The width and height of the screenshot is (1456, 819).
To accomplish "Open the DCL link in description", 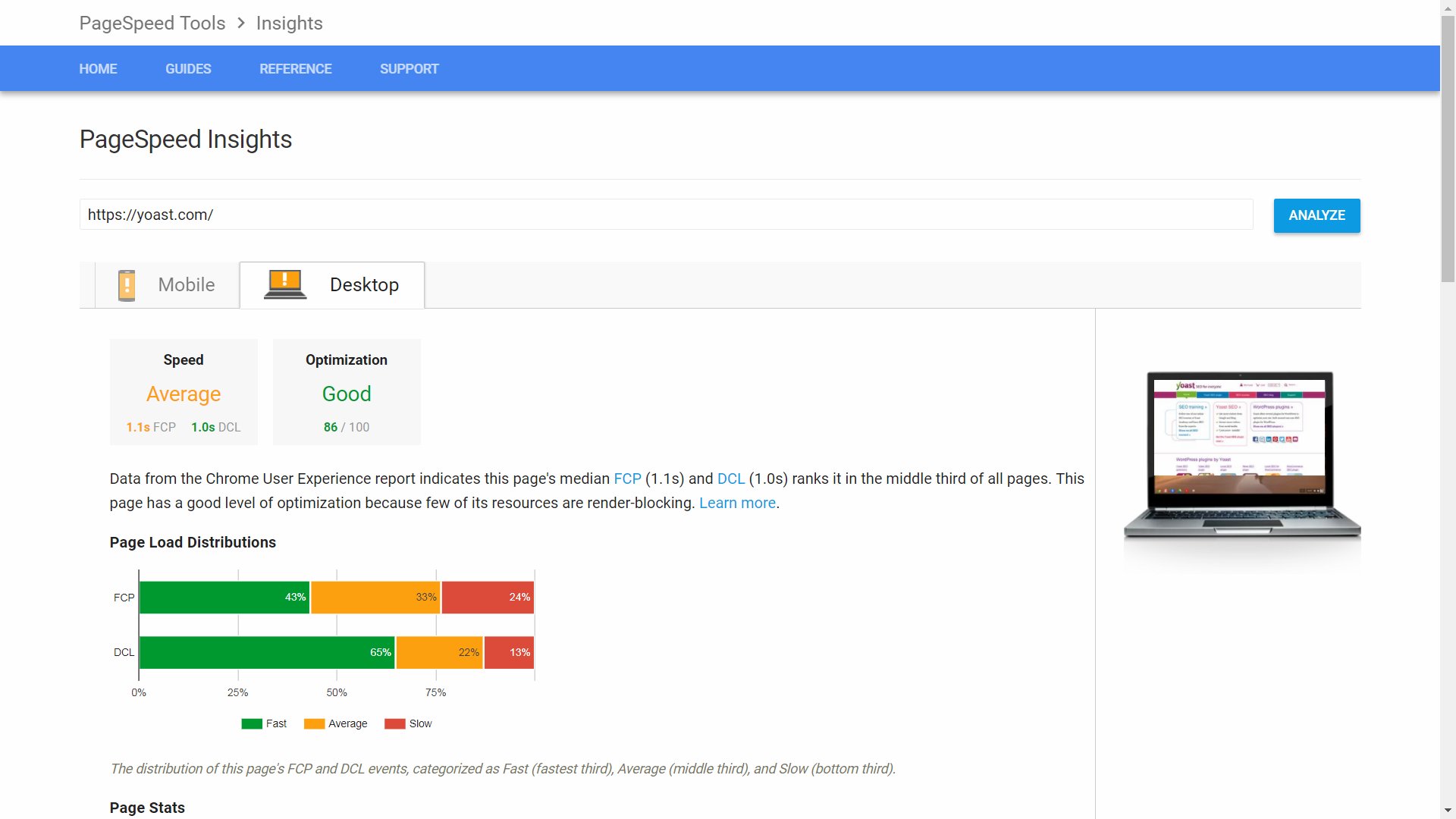I will [x=731, y=479].
